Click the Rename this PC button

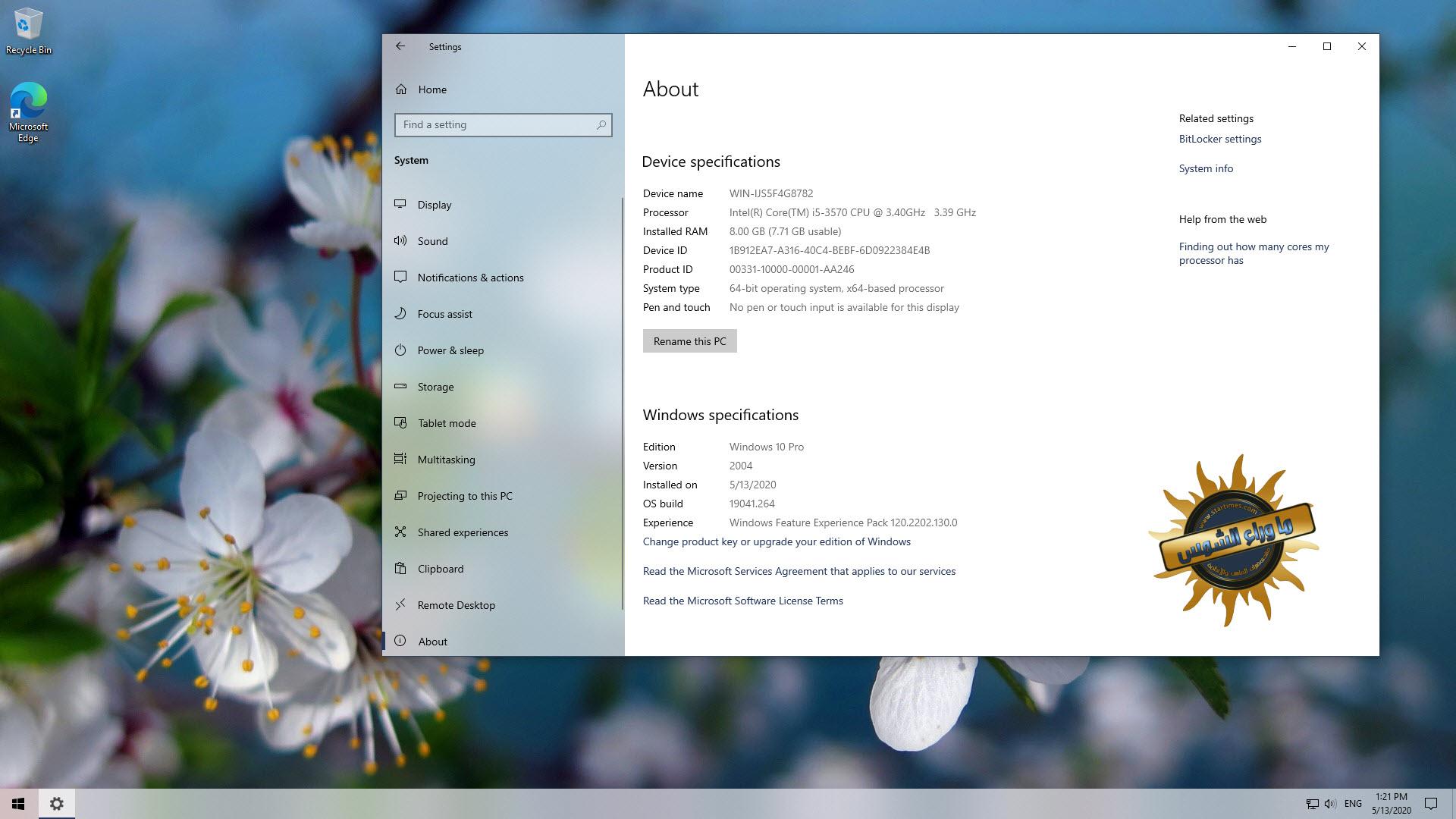(689, 341)
